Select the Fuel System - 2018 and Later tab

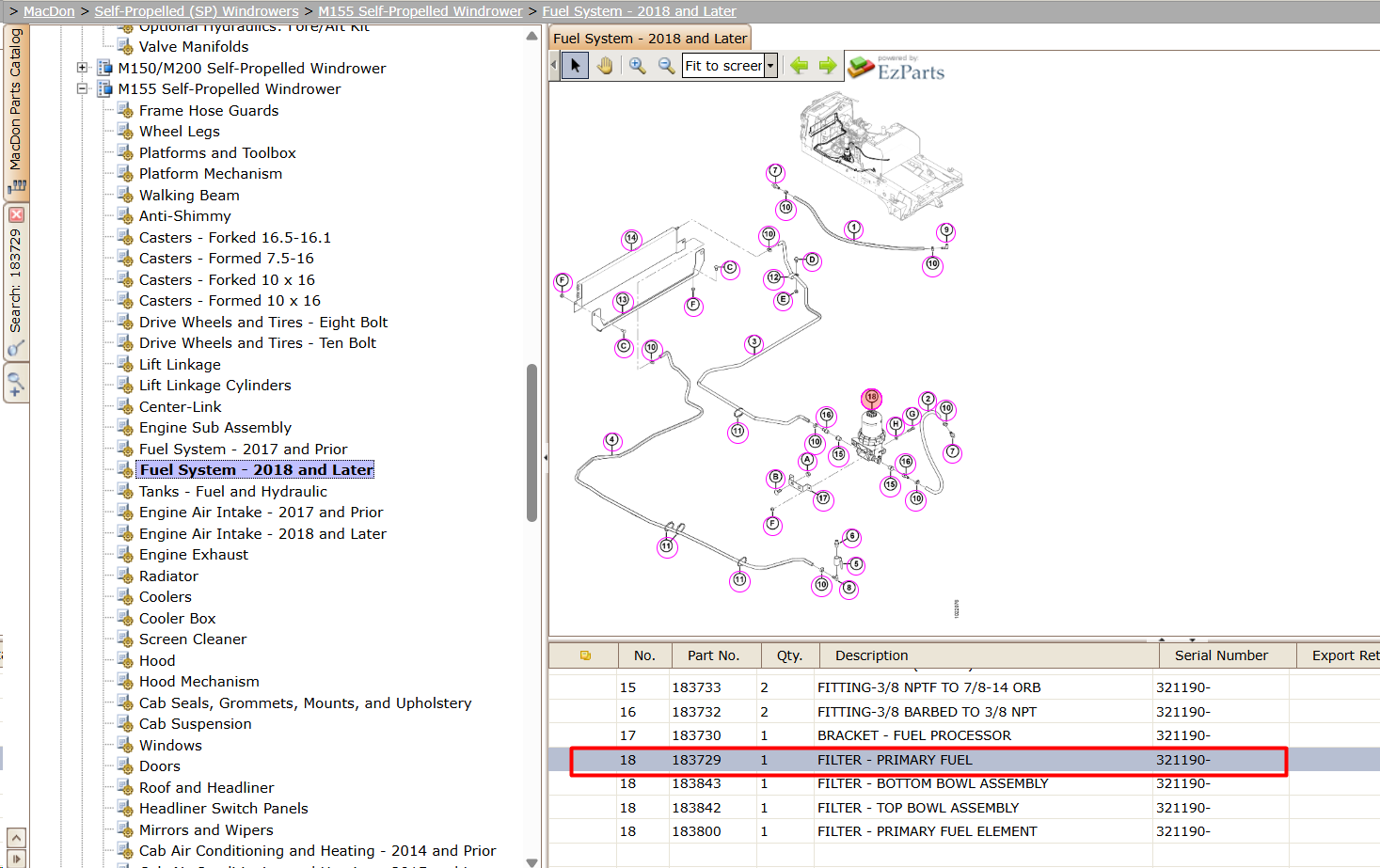(650, 39)
